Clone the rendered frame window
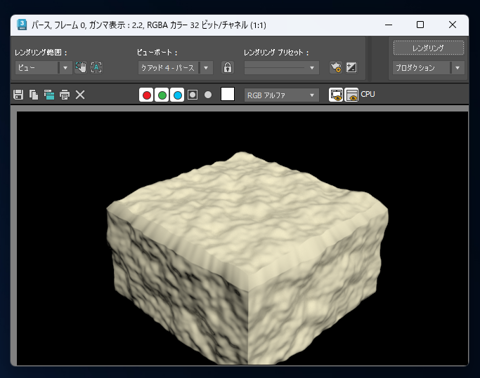This screenshot has width=480, height=378. [49, 95]
